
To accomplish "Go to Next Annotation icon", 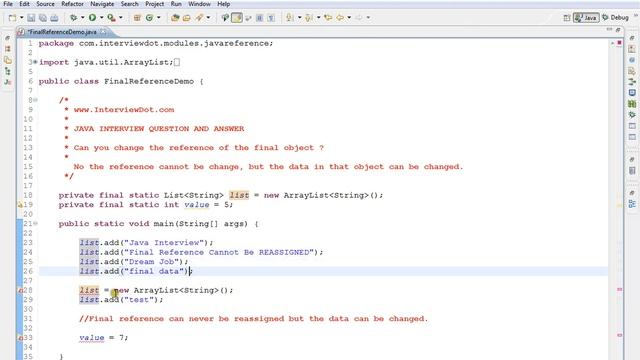I will (290, 18).
